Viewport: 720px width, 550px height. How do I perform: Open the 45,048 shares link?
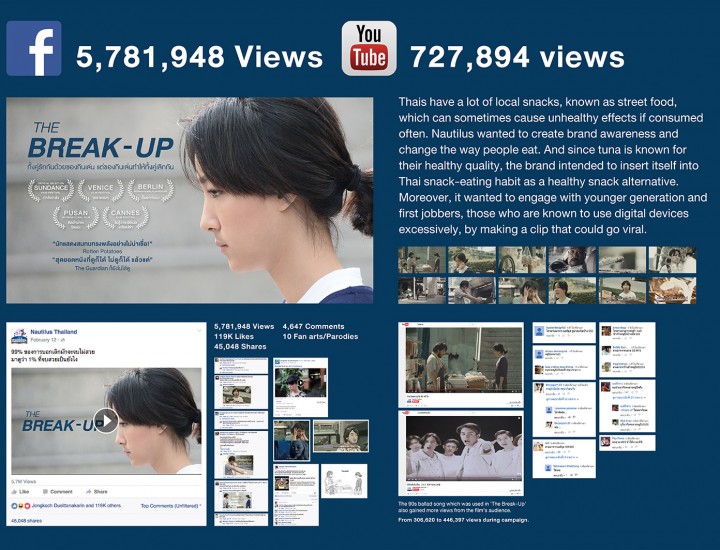(x=26, y=521)
